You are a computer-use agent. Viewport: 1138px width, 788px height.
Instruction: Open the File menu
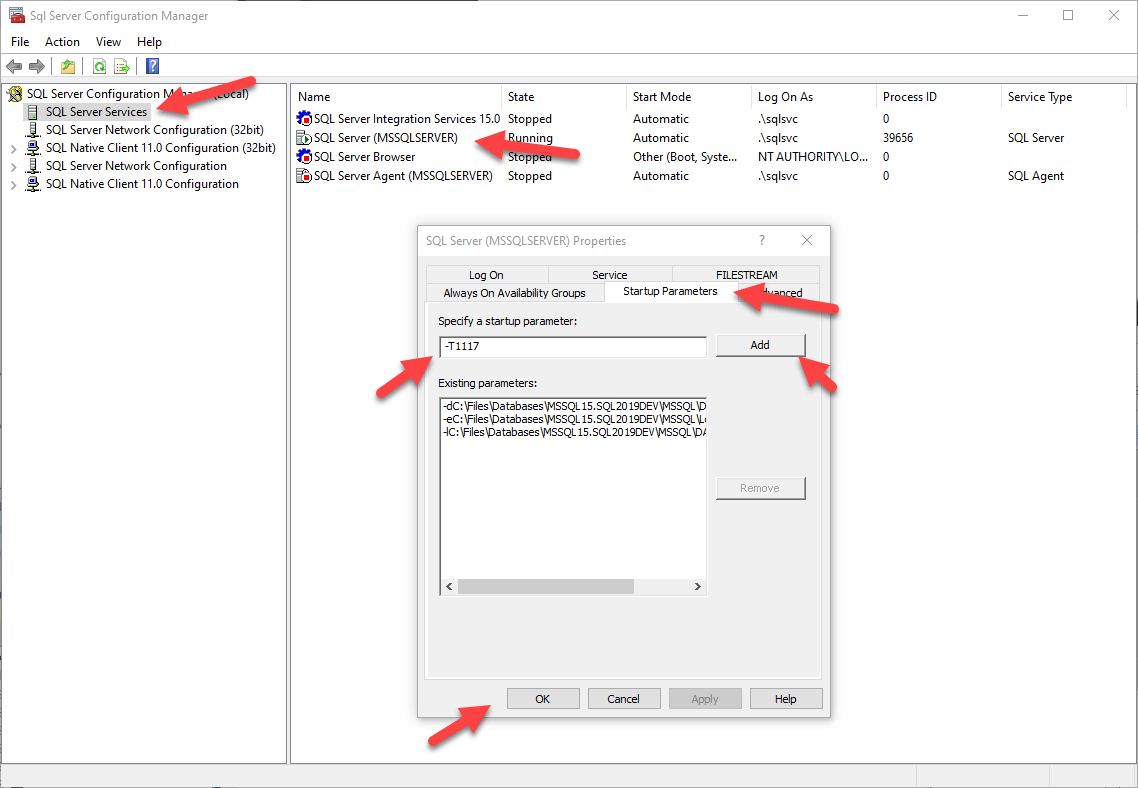coord(20,42)
